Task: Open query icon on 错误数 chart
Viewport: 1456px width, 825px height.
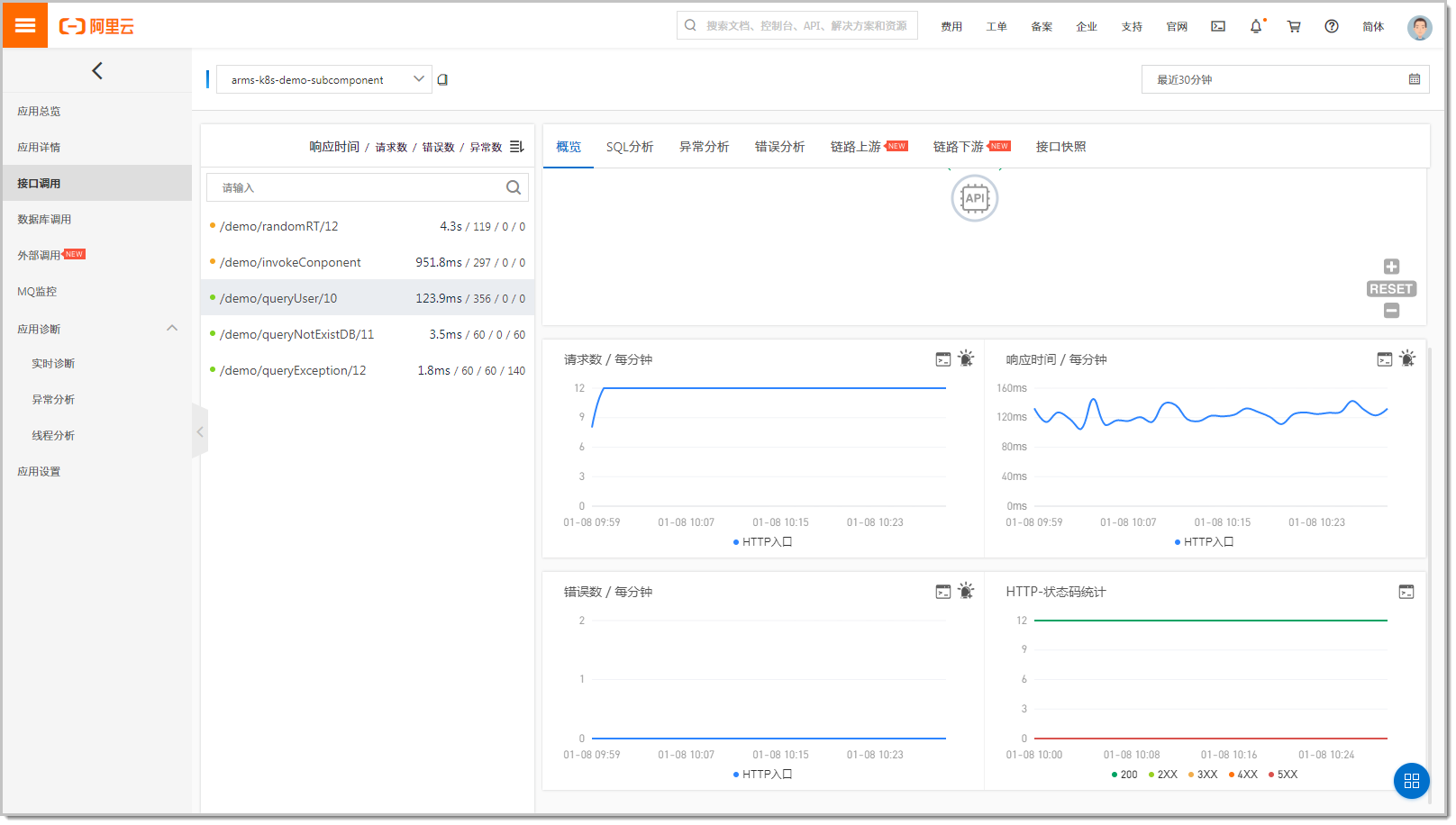Action: pos(943,592)
